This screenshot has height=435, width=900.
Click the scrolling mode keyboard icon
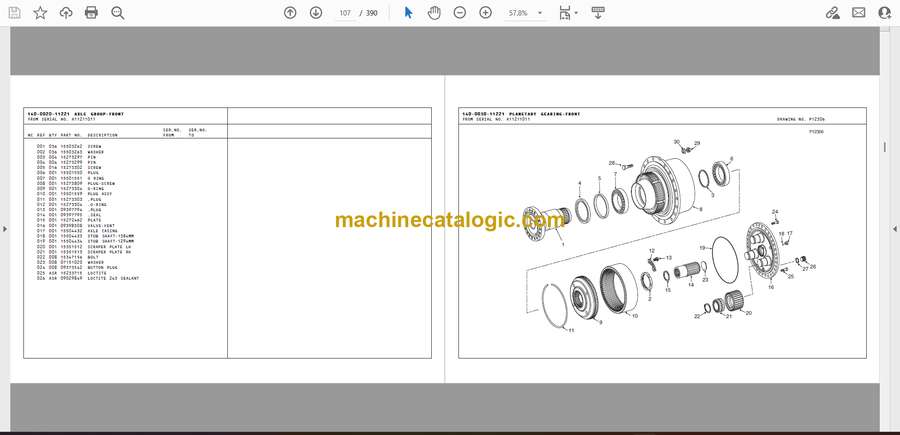tap(598, 13)
